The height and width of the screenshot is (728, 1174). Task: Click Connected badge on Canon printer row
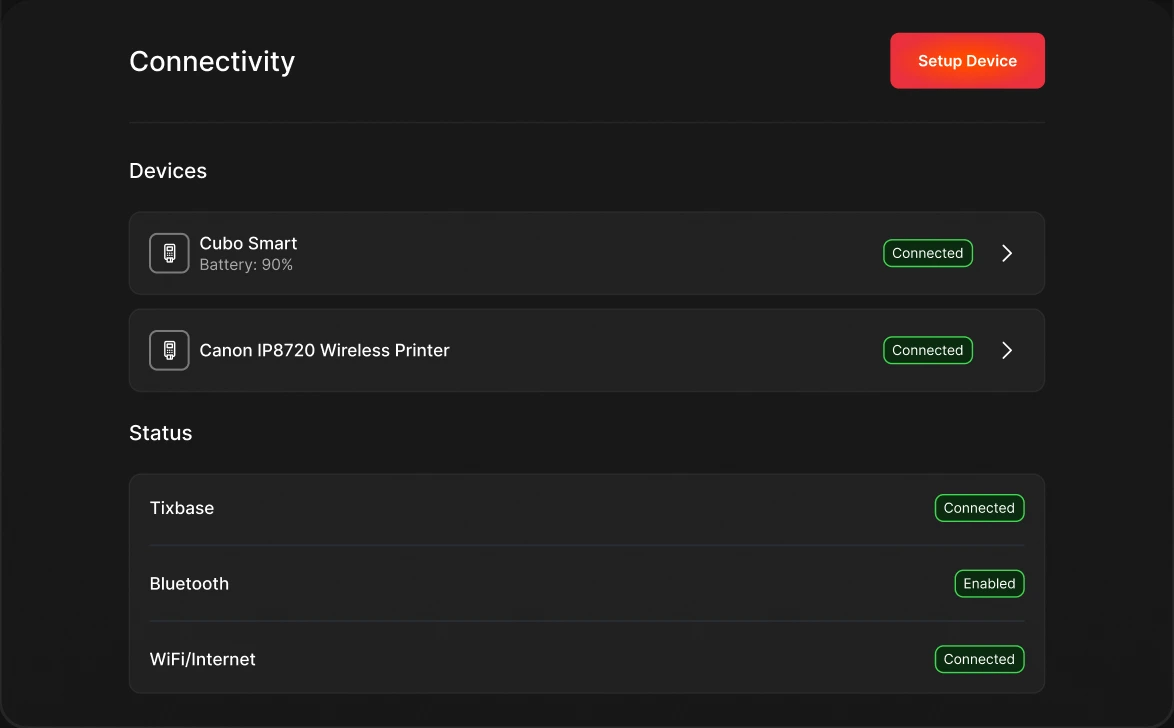pyautogui.click(x=928, y=351)
